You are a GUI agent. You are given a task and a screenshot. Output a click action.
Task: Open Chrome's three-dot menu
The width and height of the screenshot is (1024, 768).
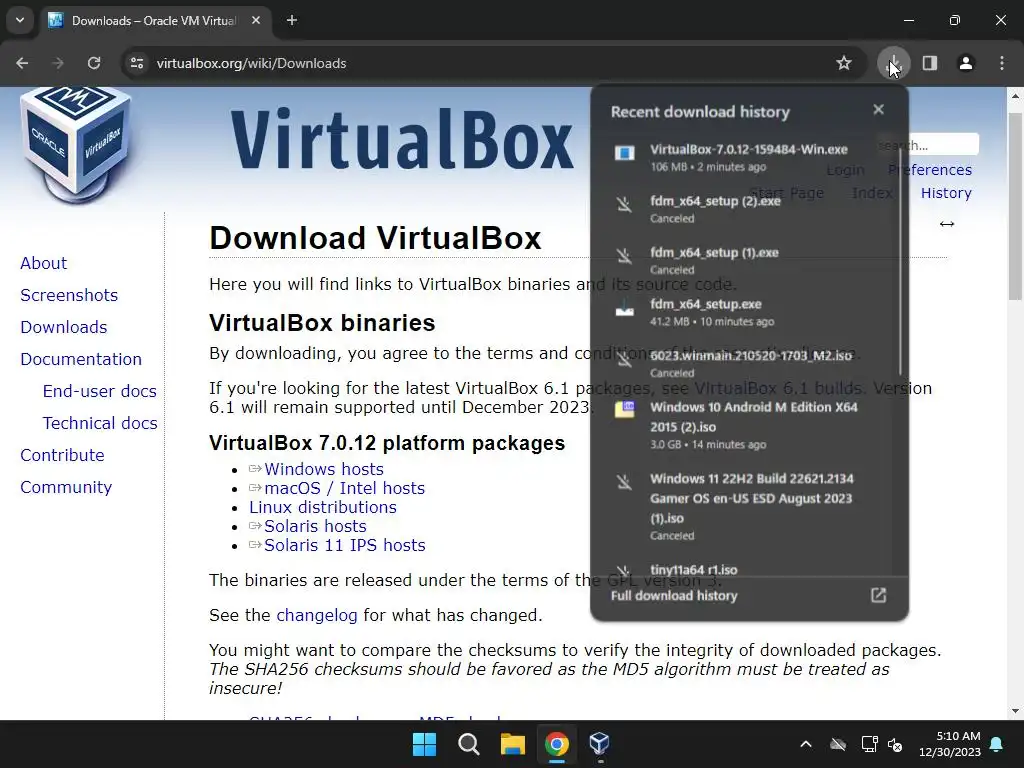click(1001, 63)
